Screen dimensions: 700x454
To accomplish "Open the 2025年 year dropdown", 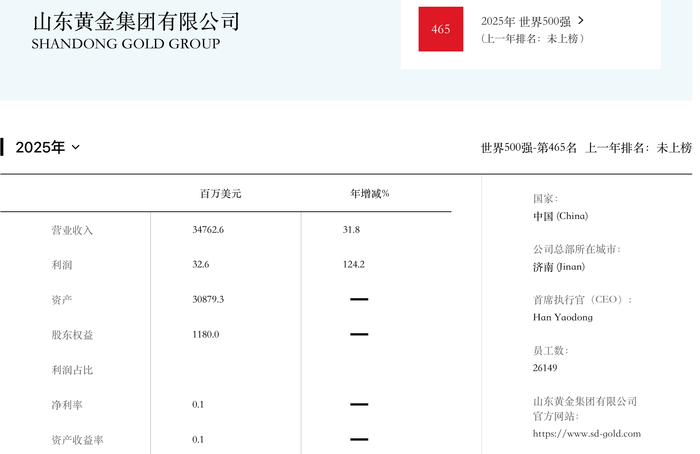I will point(47,147).
